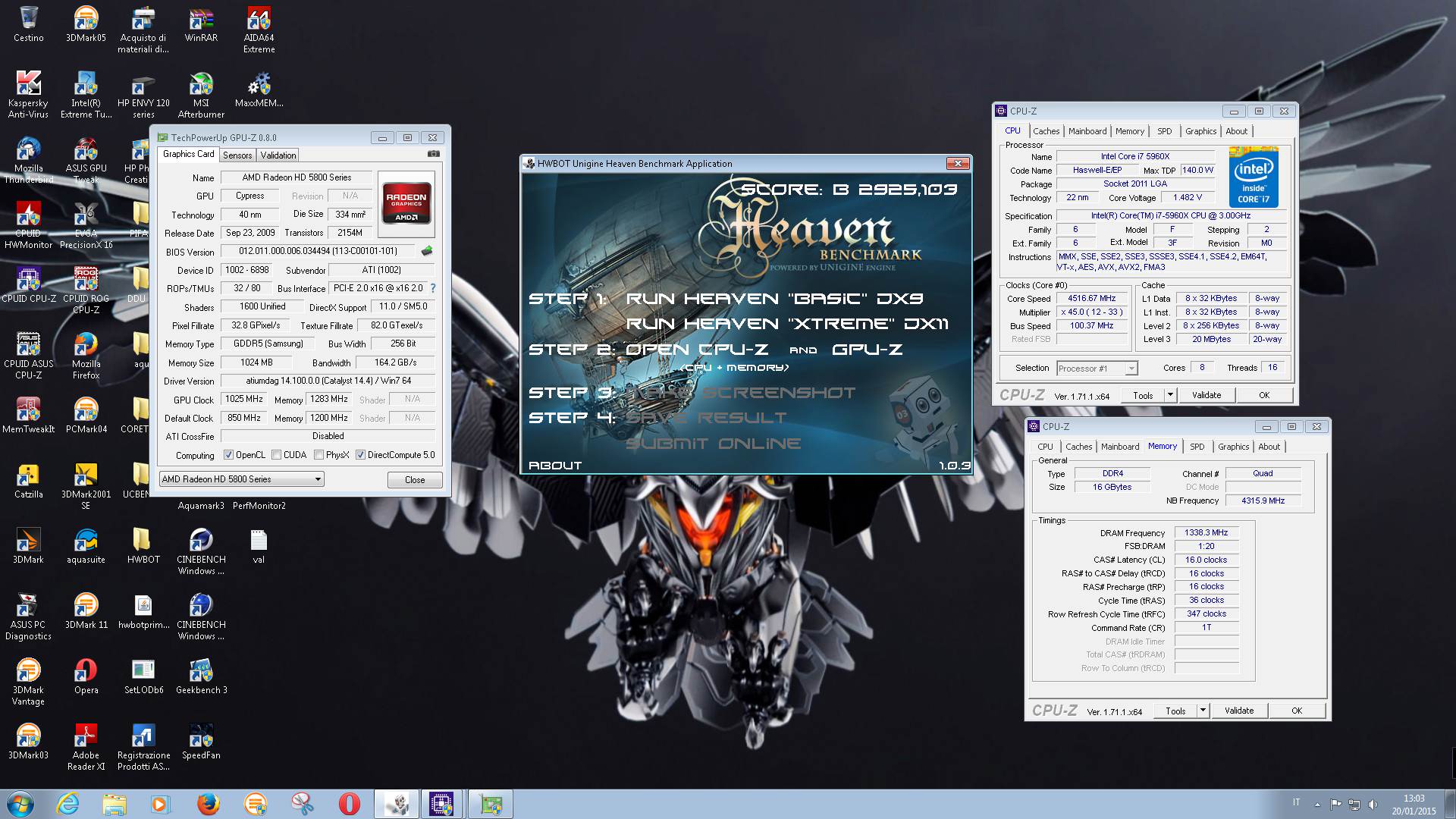Switch to Validation tab in GPU-Z
The height and width of the screenshot is (819, 1456).
(278, 155)
